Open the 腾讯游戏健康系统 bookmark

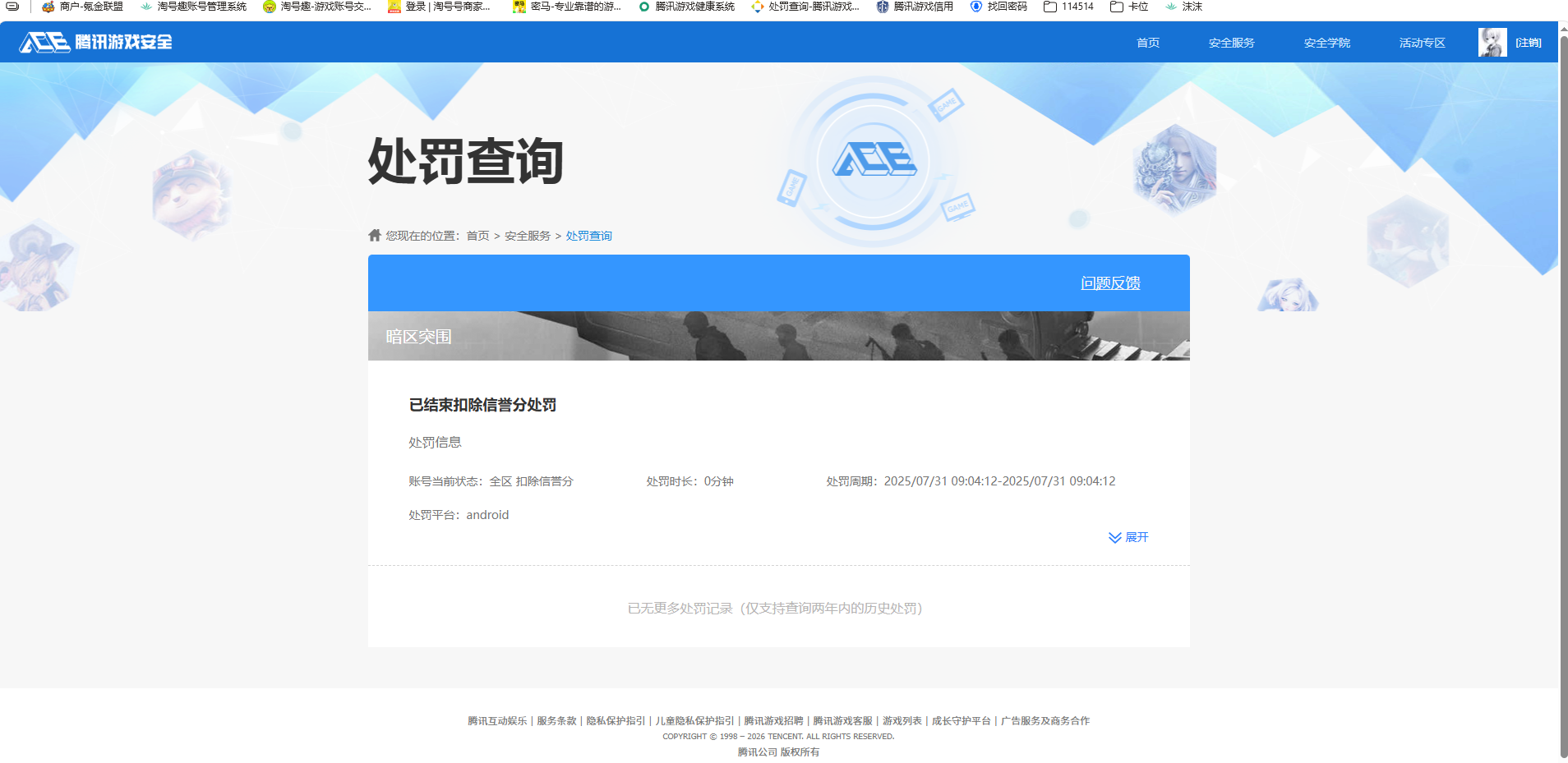(686, 7)
